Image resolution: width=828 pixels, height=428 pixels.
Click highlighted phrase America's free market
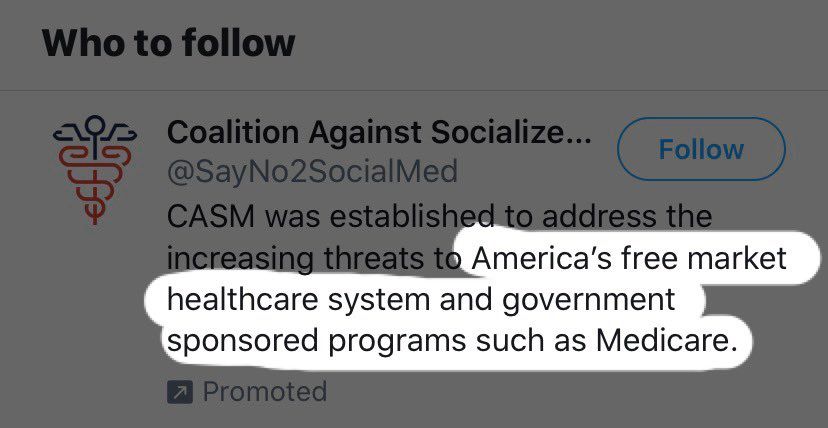pos(629,258)
